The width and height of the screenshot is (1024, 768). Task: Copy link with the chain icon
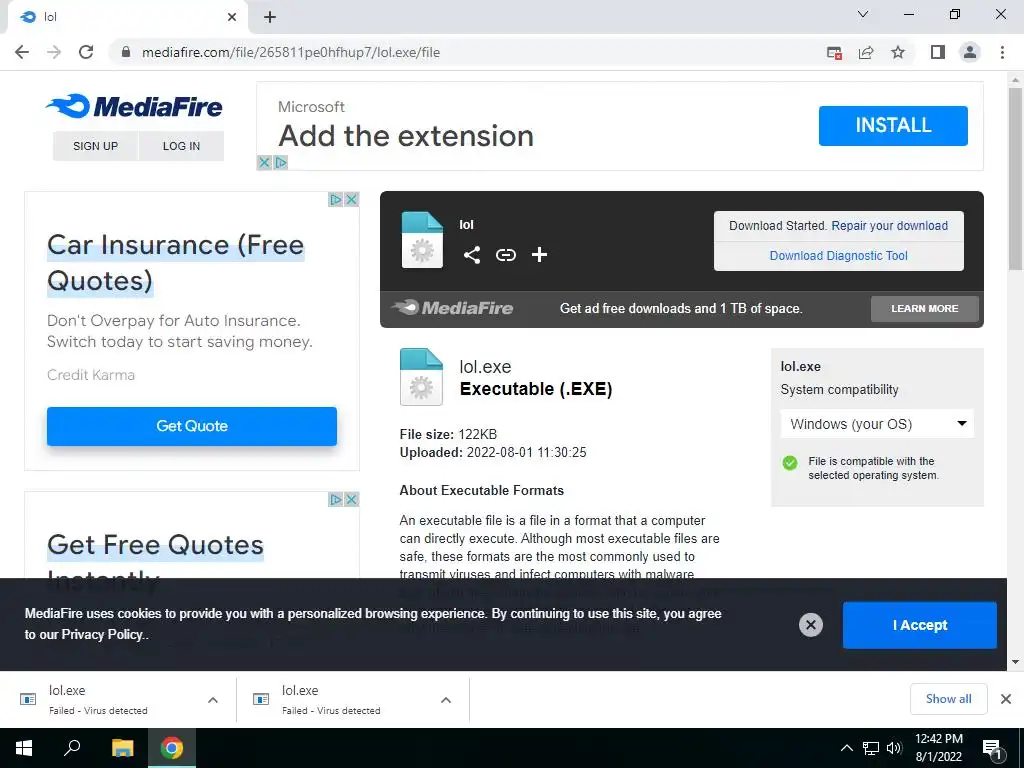click(x=505, y=255)
